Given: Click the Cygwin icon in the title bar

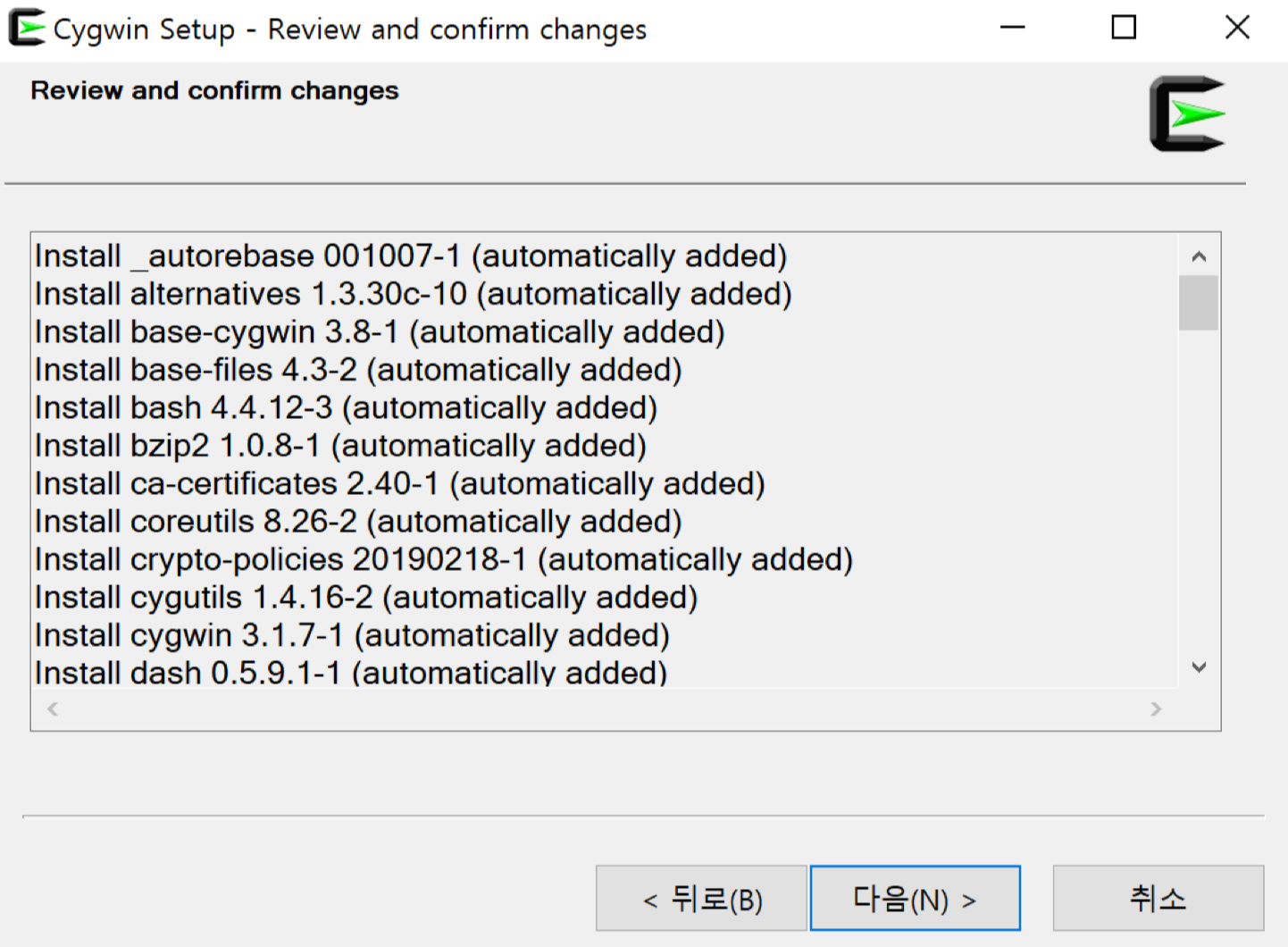Looking at the screenshot, I should [27, 28].
